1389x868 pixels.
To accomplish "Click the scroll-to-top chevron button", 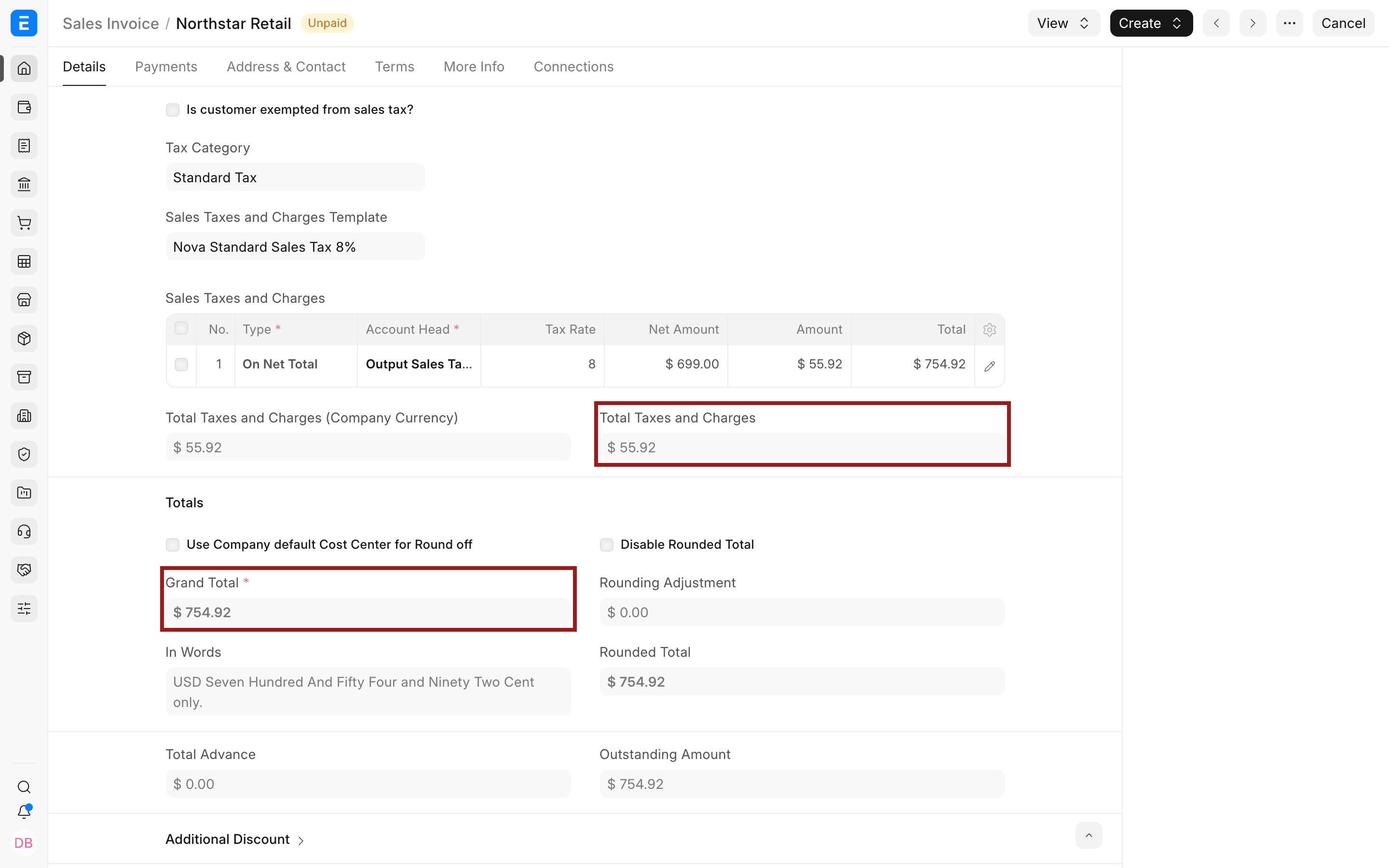I will click(1088, 835).
